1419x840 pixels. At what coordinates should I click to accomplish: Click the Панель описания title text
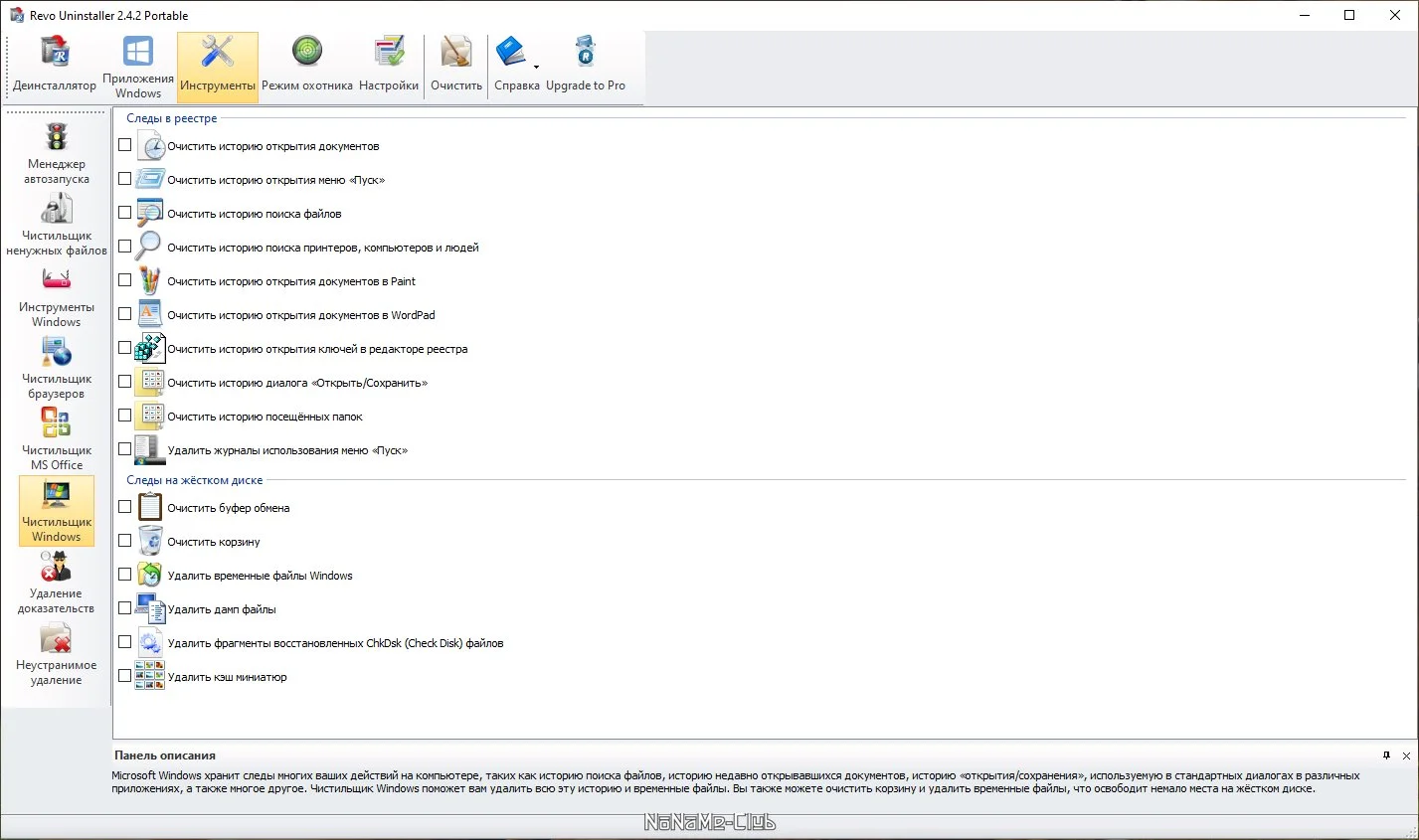[x=165, y=756]
